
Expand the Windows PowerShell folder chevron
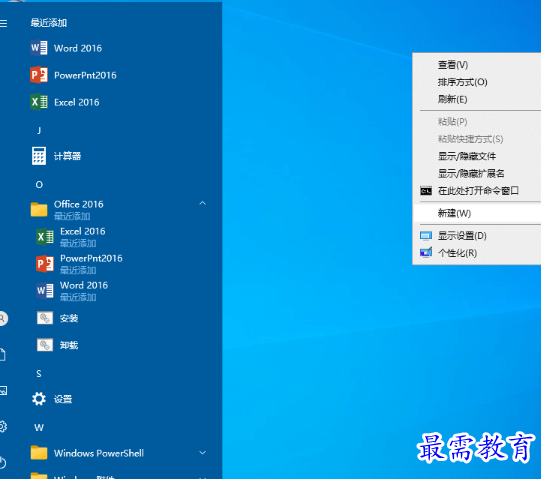point(203,452)
